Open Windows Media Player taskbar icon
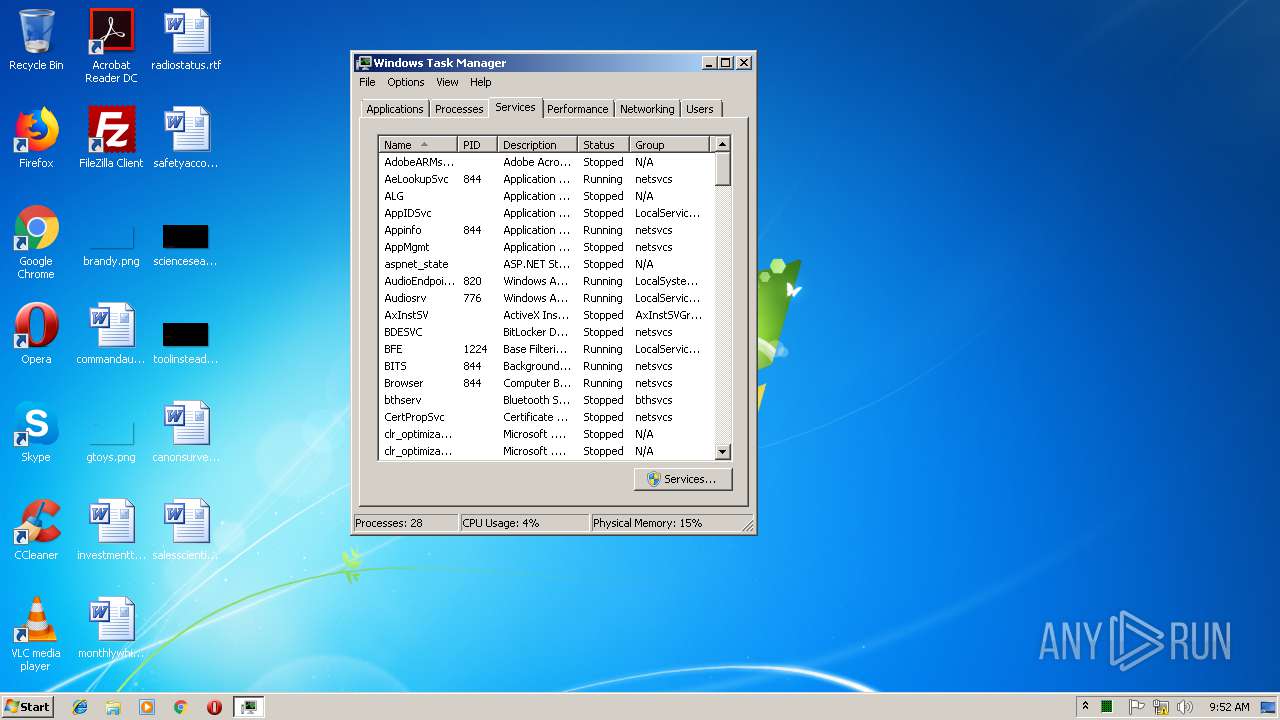 click(x=147, y=707)
